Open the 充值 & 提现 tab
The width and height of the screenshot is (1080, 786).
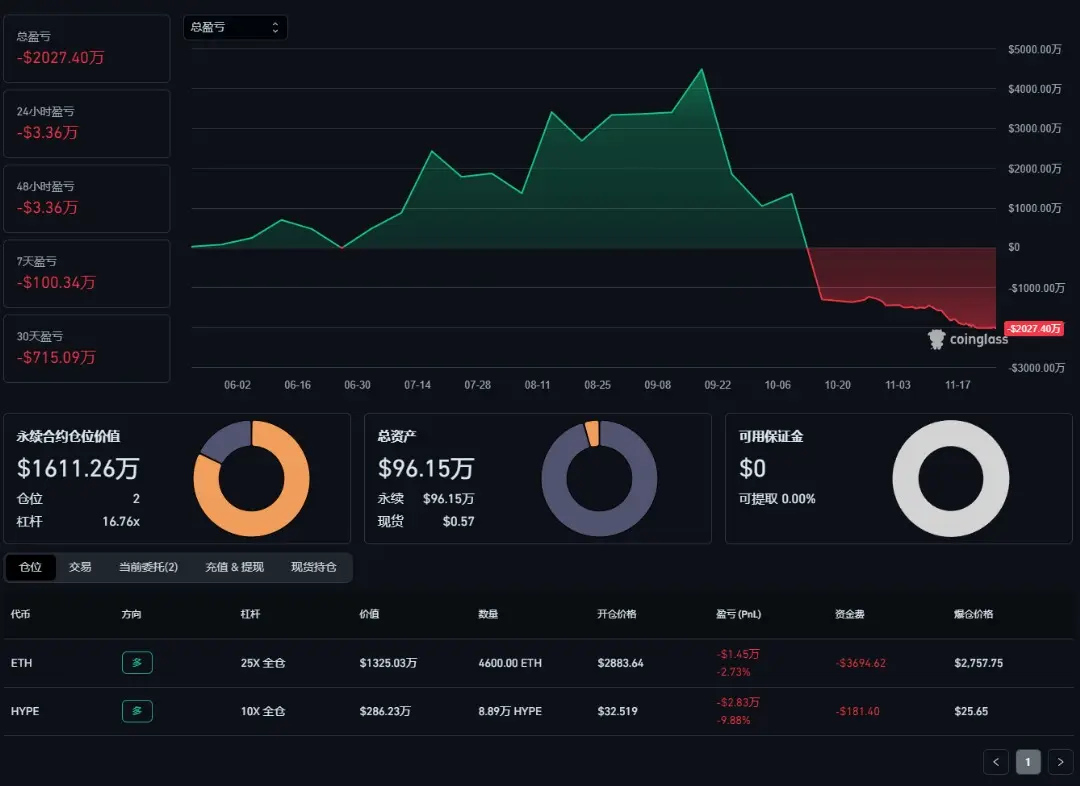234,567
